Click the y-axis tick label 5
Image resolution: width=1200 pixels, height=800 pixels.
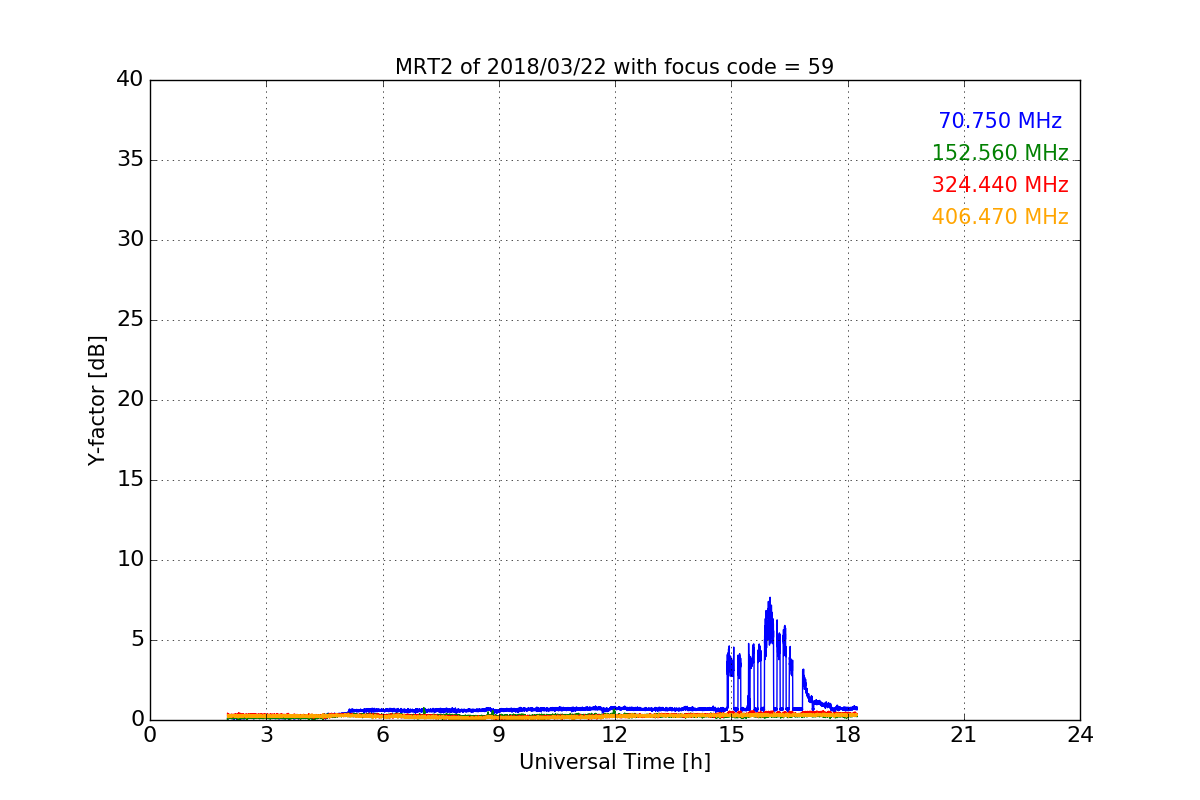coord(137,640)
